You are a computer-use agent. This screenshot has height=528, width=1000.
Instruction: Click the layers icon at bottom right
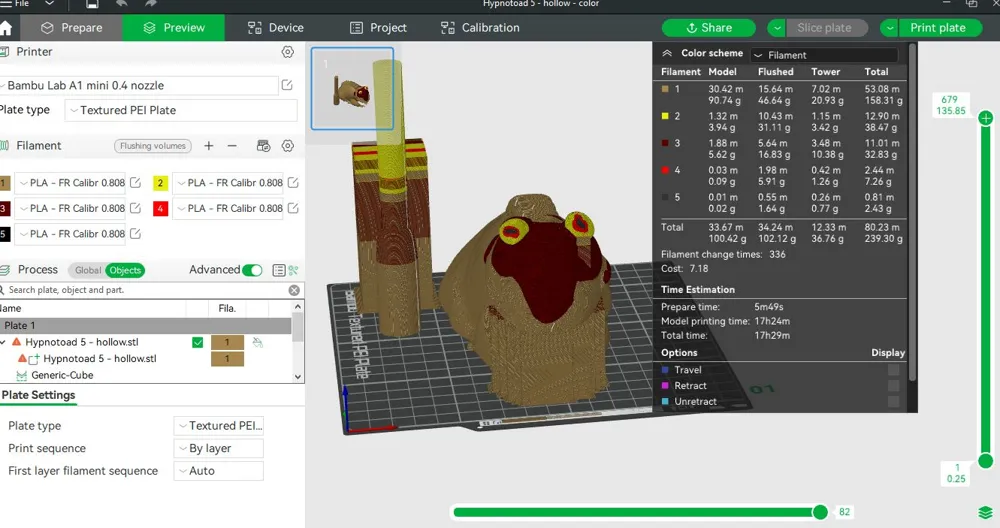(x=985, y=513)
